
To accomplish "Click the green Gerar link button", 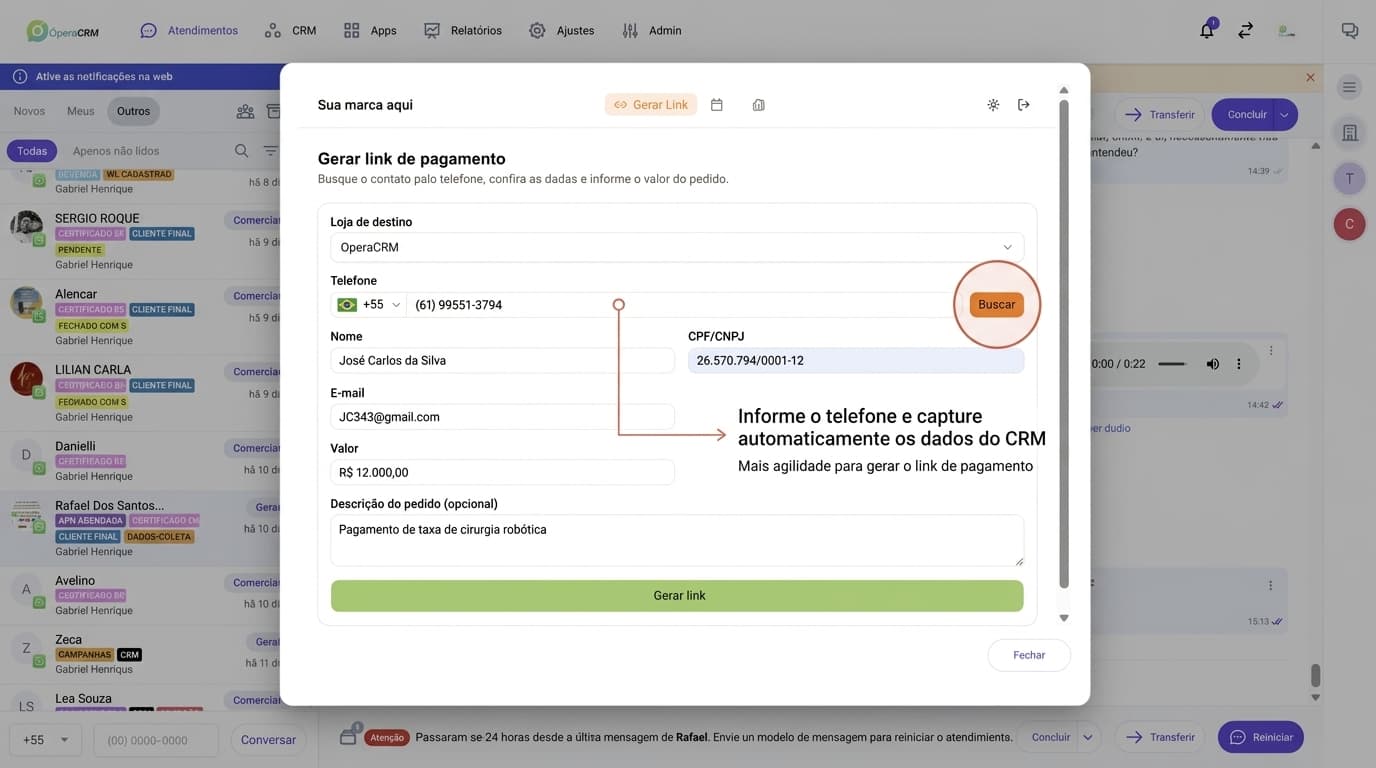I will coord(677,596).
